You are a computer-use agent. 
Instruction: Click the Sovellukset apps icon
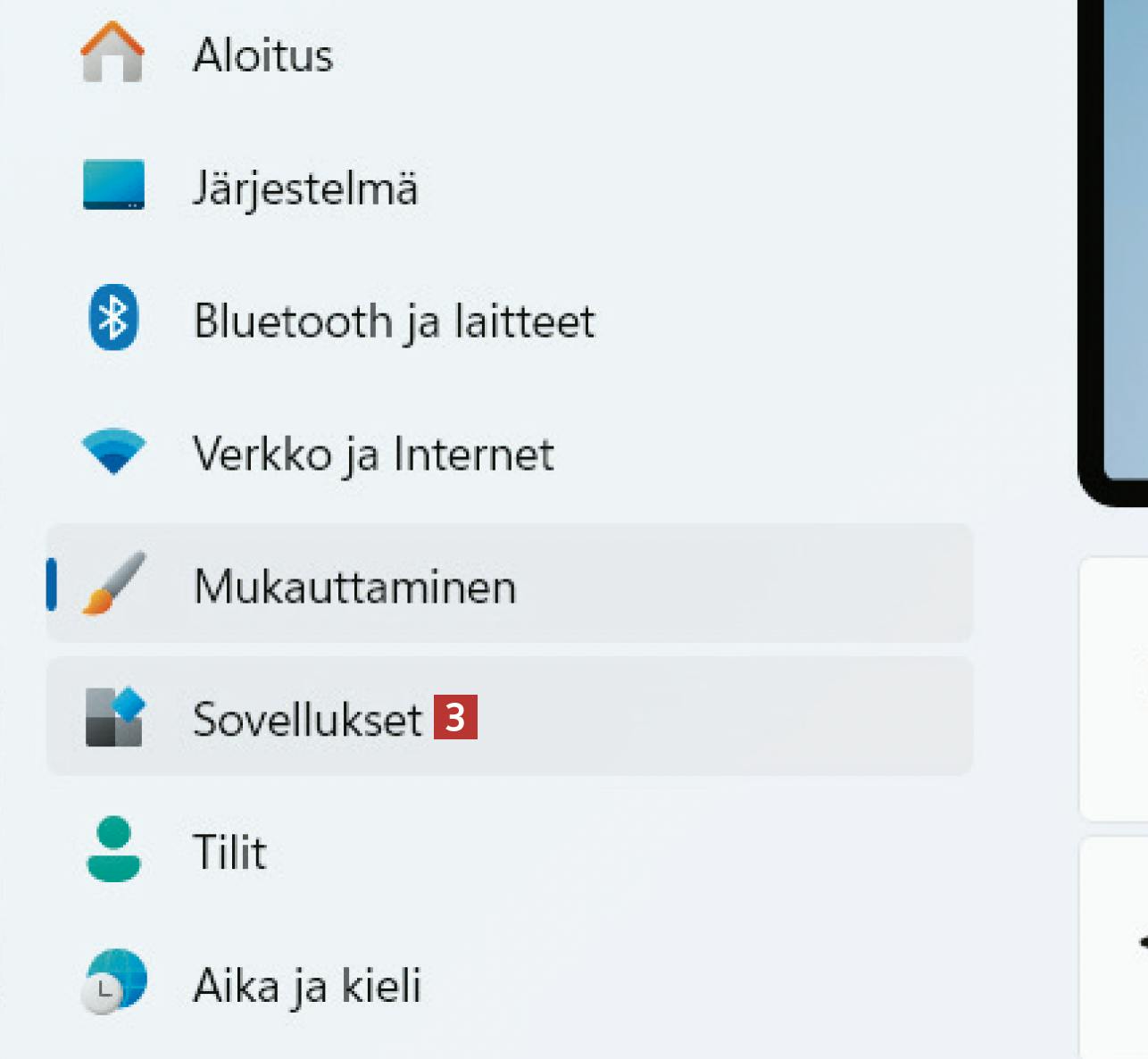point(113,717)
